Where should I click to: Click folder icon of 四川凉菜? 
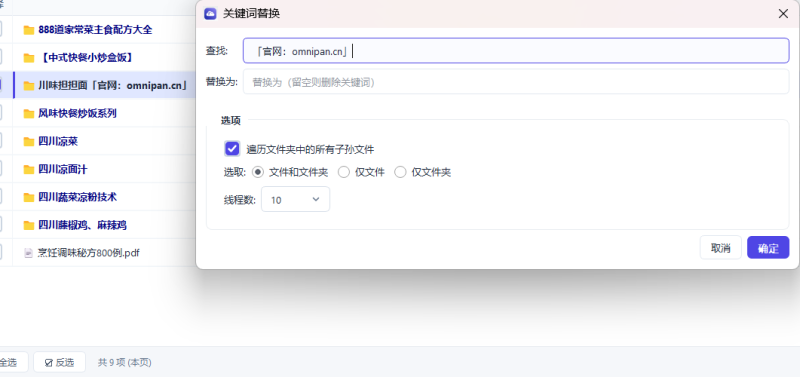tap(29, 141)
